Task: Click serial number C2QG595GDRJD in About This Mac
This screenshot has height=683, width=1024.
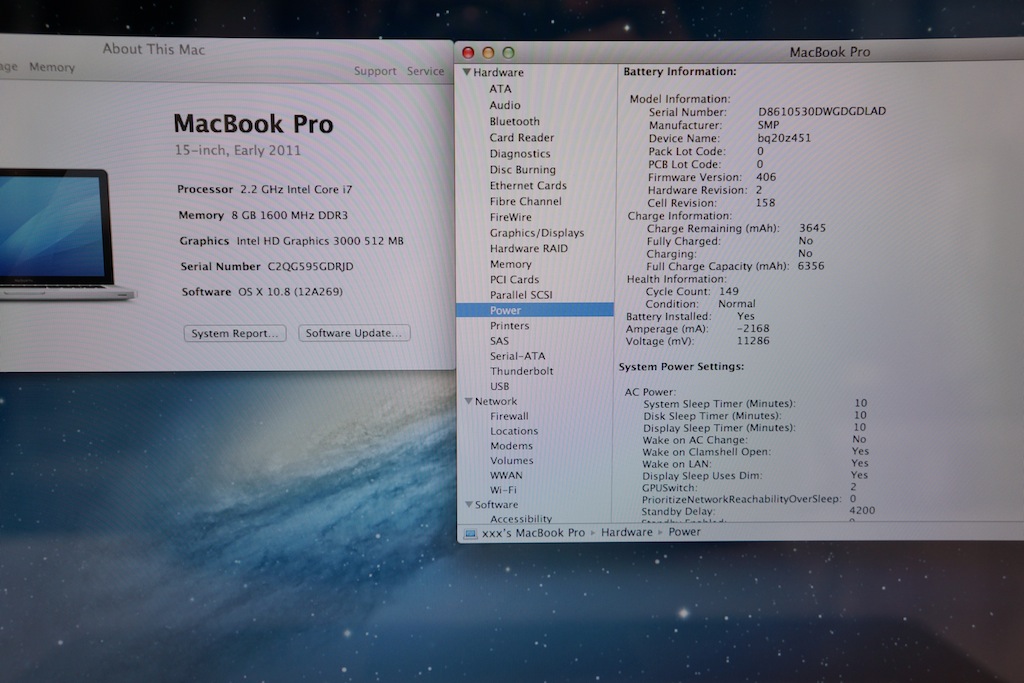Action: [x=310, y=266]
